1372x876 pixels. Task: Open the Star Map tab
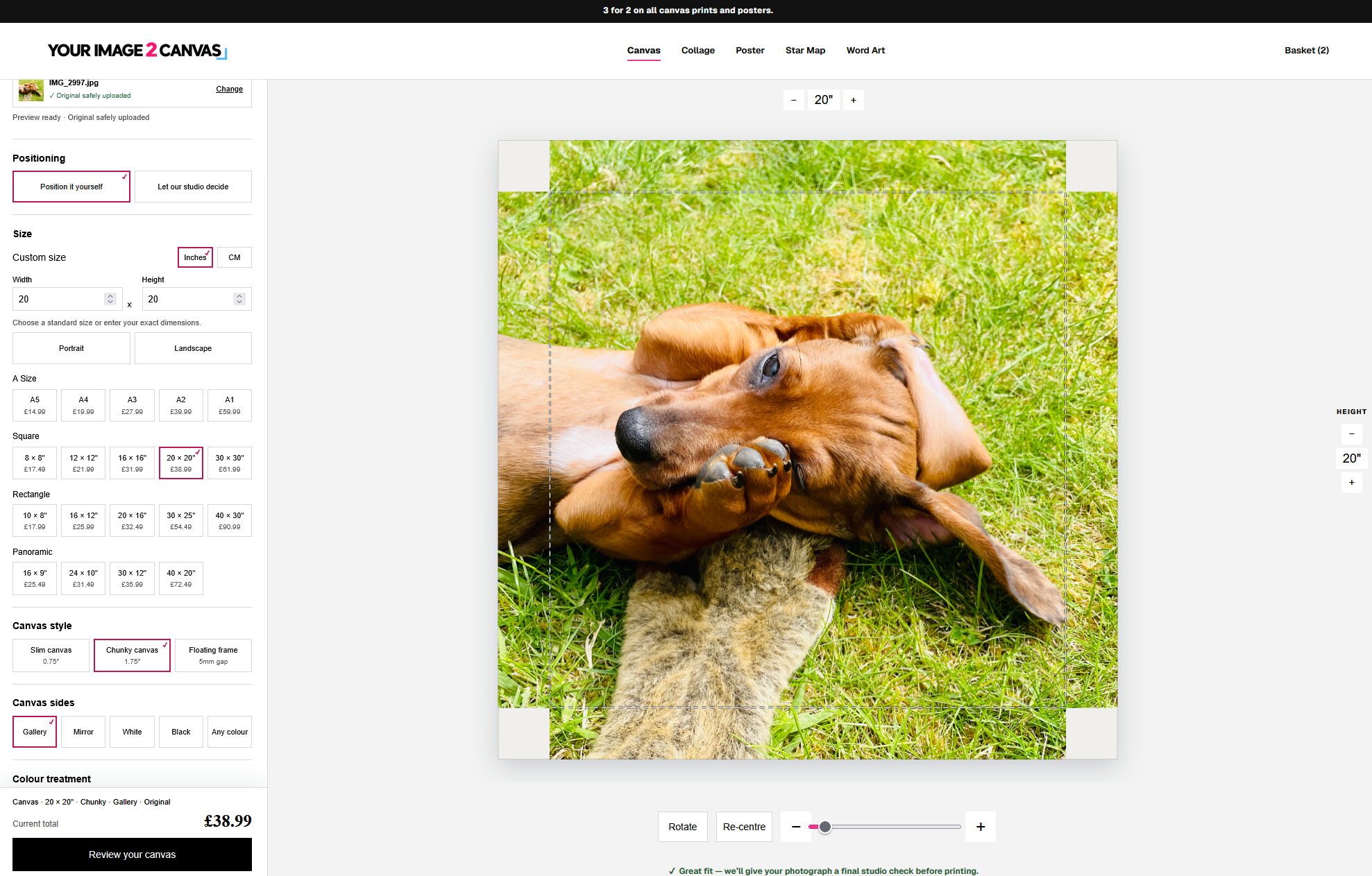(x=806, y=51)
